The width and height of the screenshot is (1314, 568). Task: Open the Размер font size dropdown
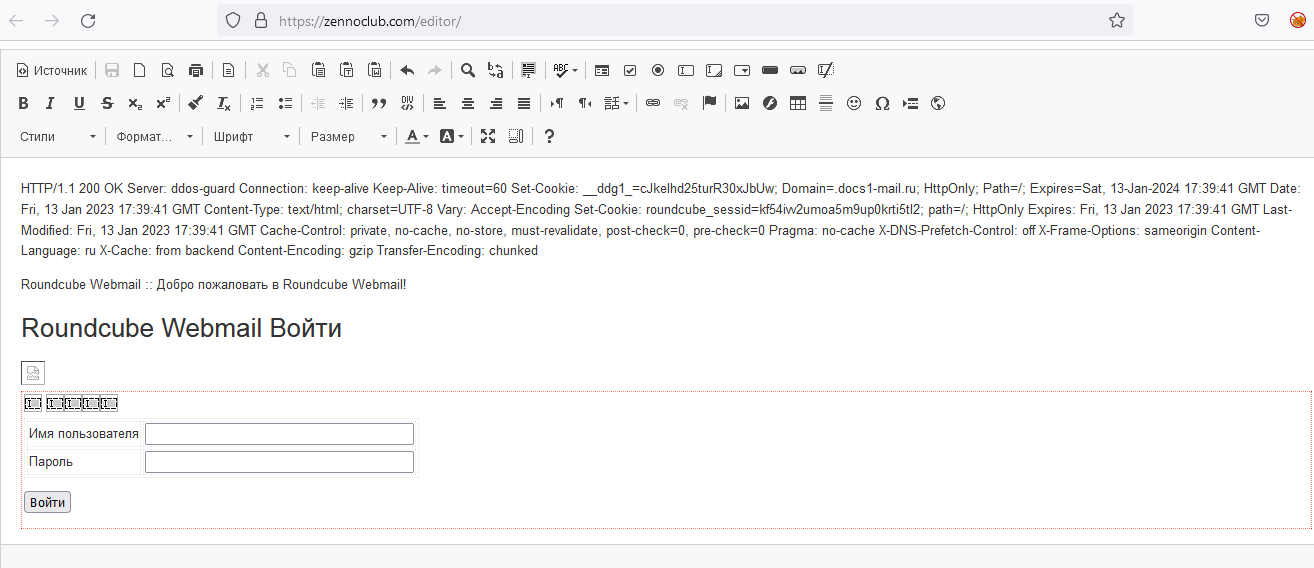(348, 136)
